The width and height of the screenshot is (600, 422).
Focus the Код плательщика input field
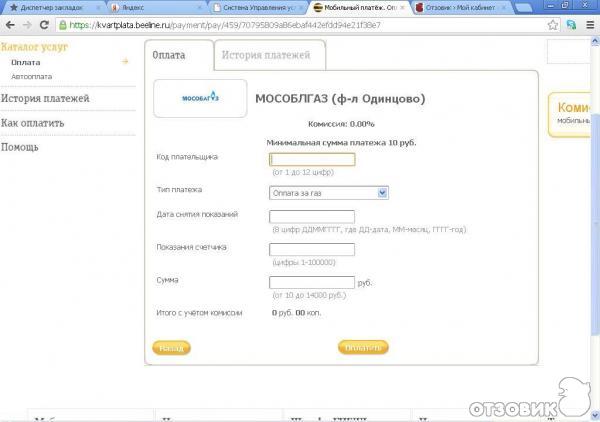tap(312, 159)
